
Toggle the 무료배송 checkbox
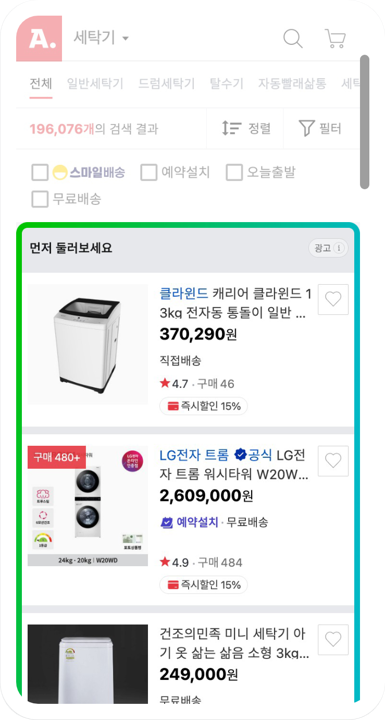coord(40,199)
